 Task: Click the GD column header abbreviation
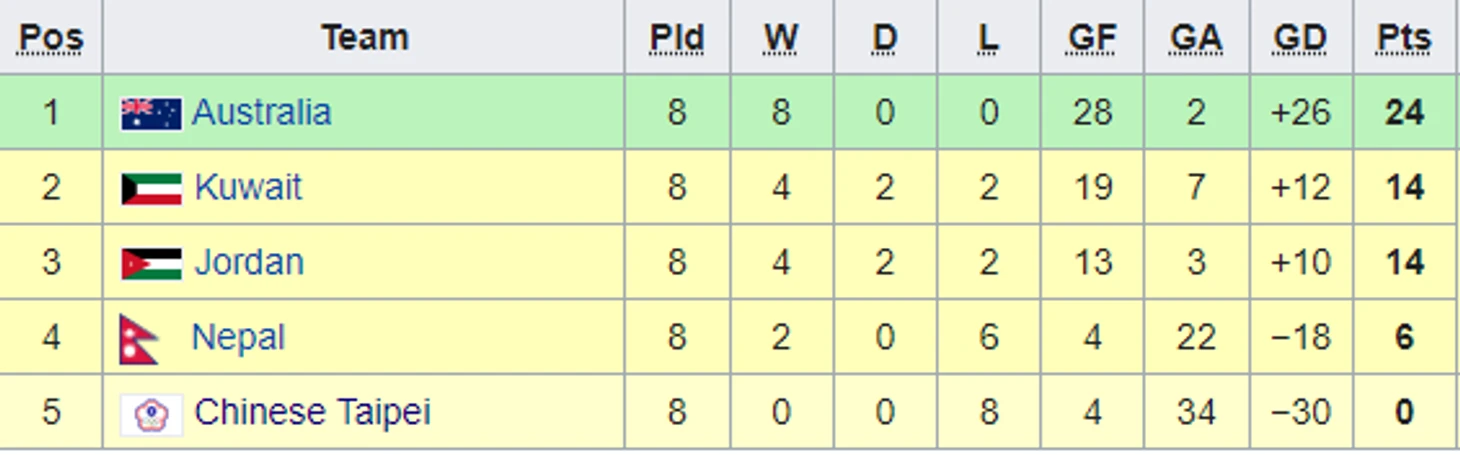pyautogui.click(x=1300, y=38)
